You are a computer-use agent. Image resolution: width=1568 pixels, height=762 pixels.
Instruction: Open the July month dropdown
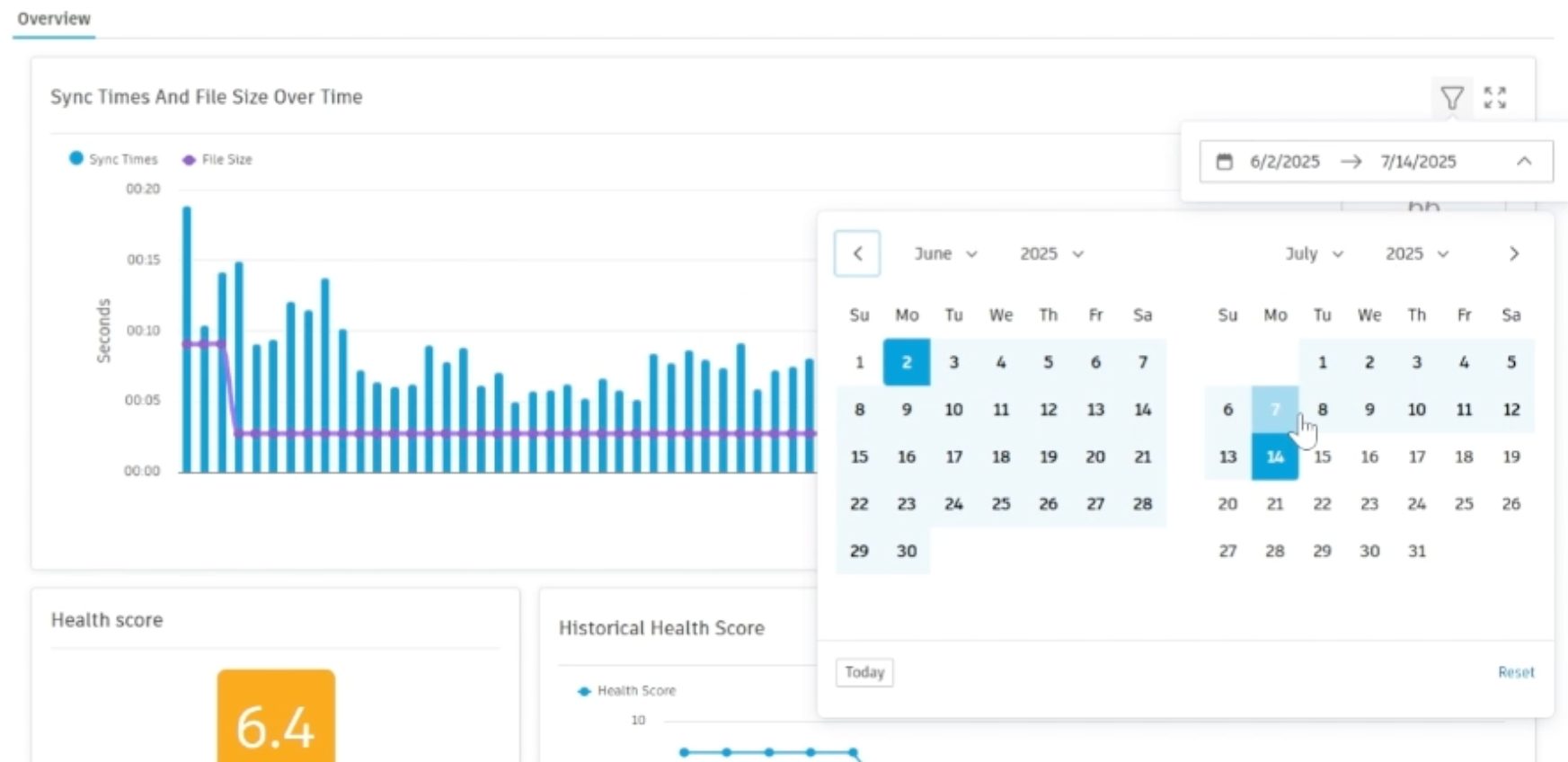[1314, 253]
